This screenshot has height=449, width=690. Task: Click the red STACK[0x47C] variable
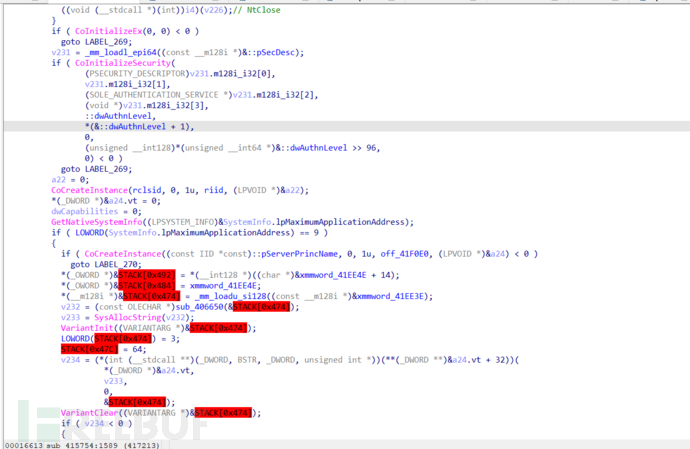coord(90,349)
